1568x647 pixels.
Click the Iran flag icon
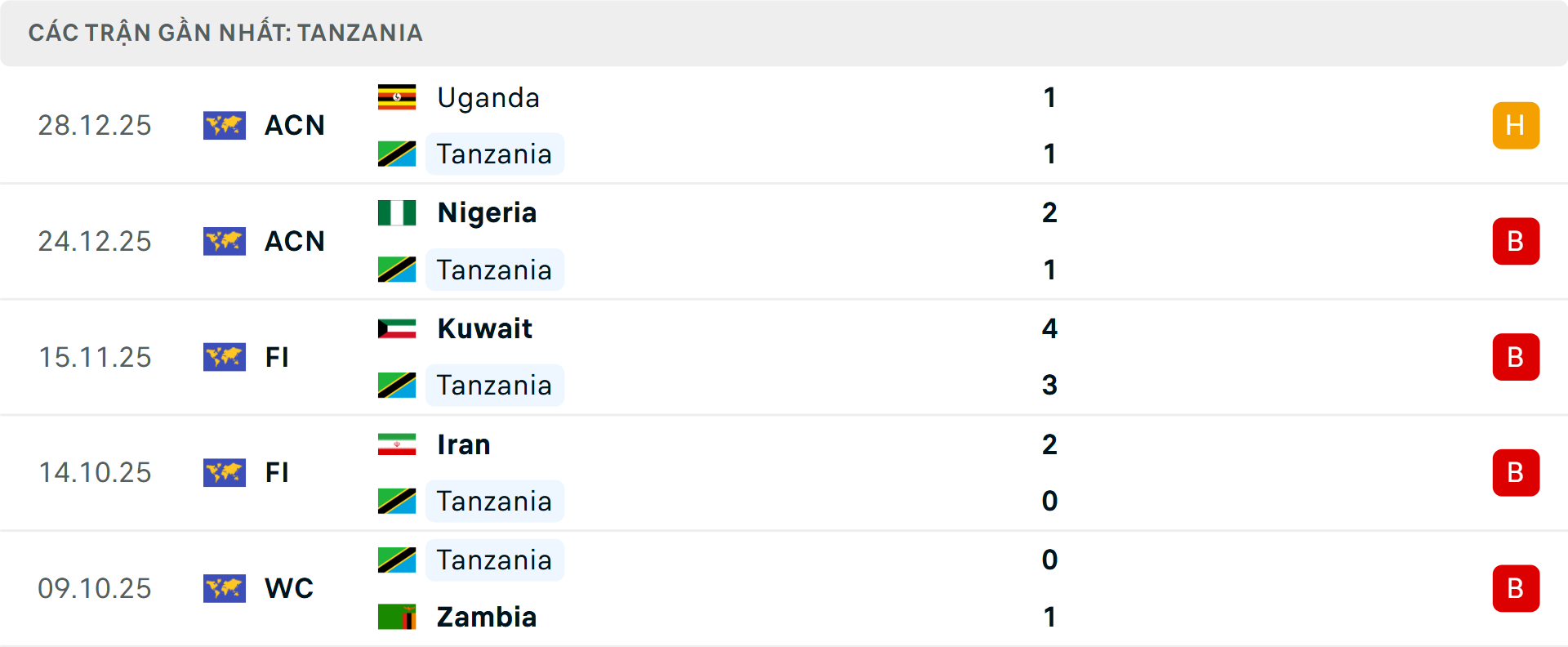point(397,444)
